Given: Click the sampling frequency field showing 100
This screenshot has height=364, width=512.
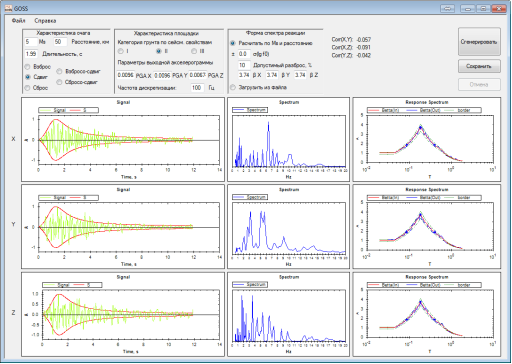Looking at the screenshot, I should (x=197, y=88).
